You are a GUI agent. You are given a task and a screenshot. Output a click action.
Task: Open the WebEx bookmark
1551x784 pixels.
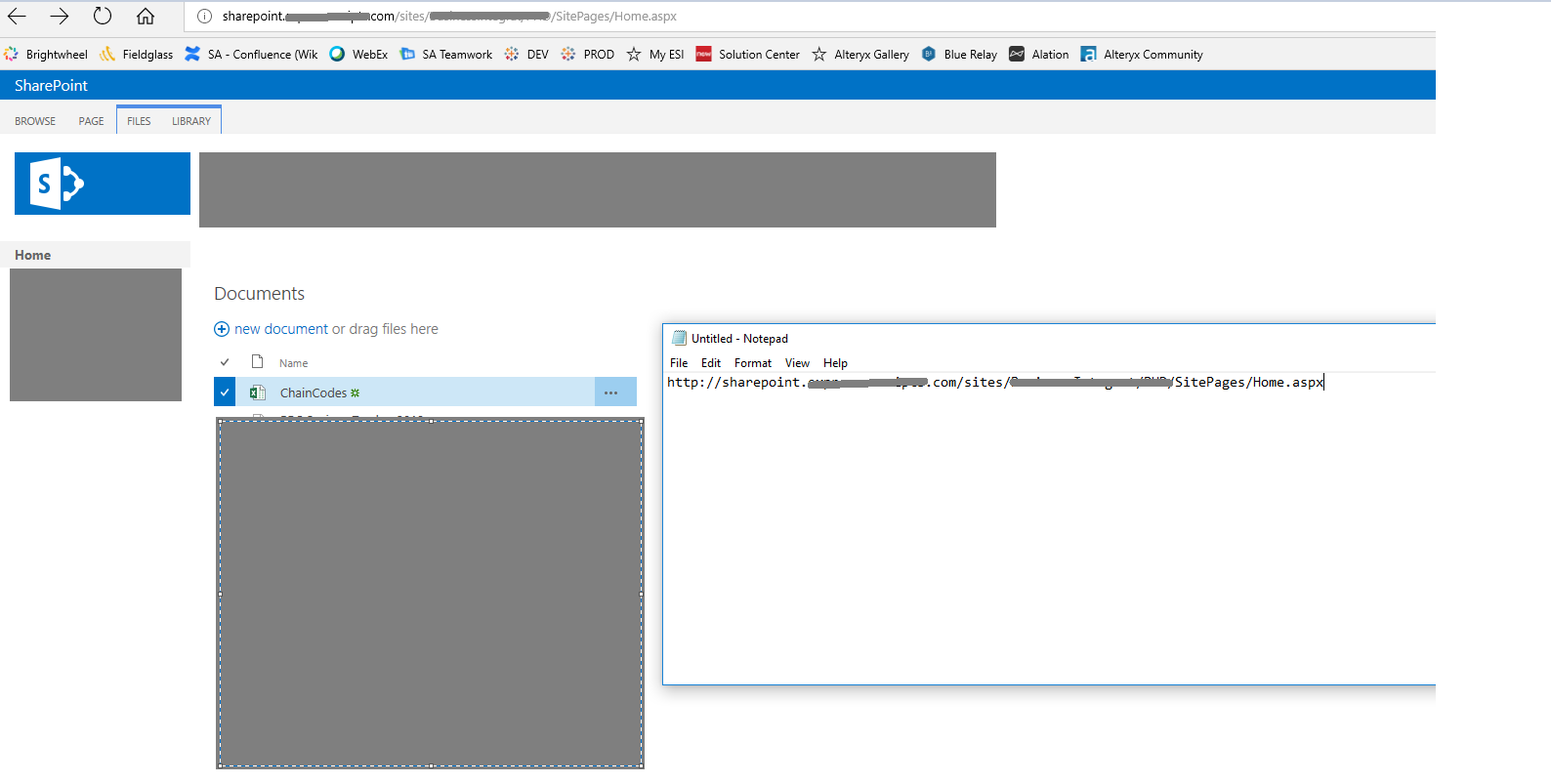click(x=358, y=55)
